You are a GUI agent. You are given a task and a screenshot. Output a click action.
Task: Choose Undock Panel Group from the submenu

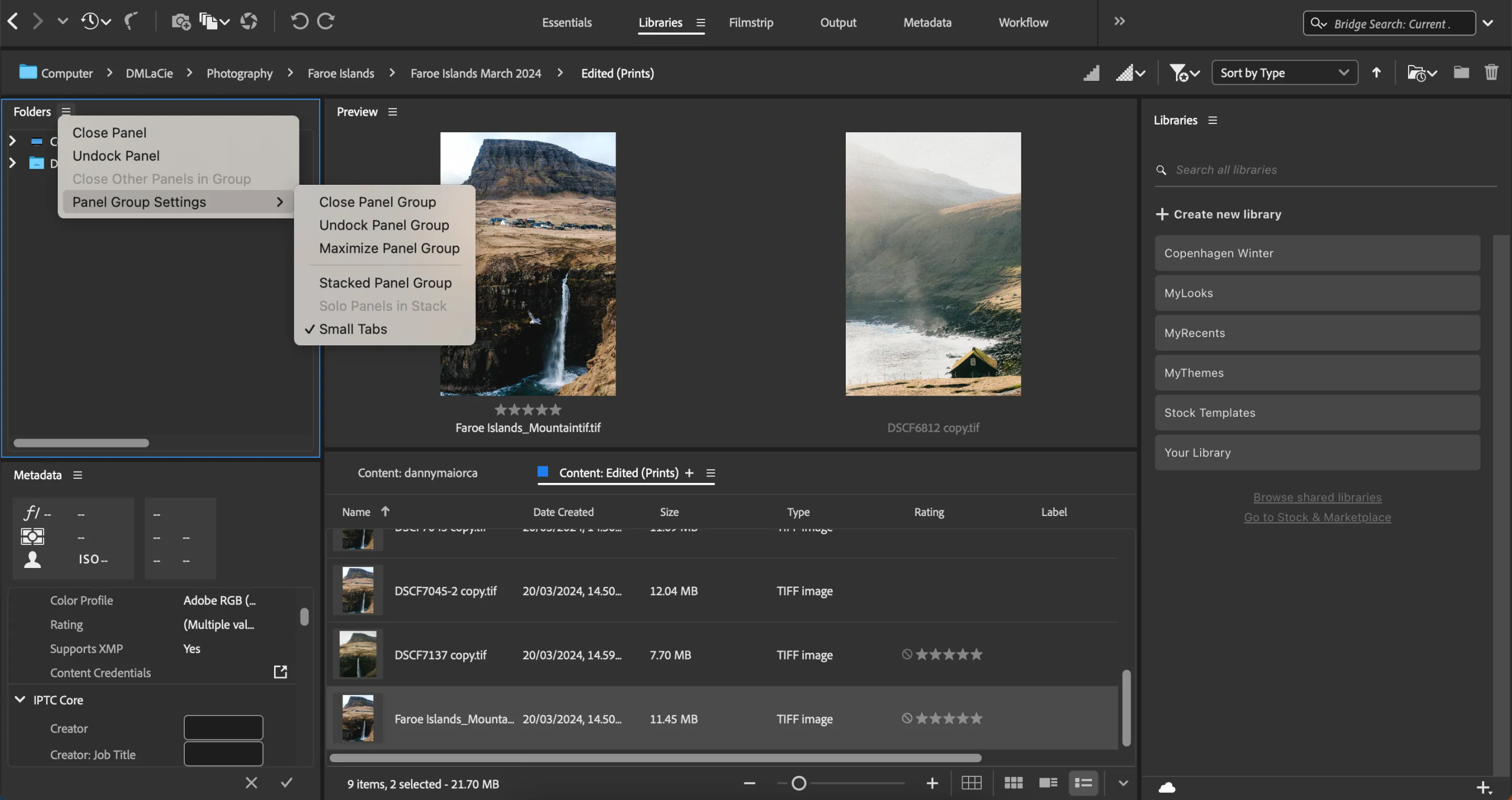tap(384, 225)
